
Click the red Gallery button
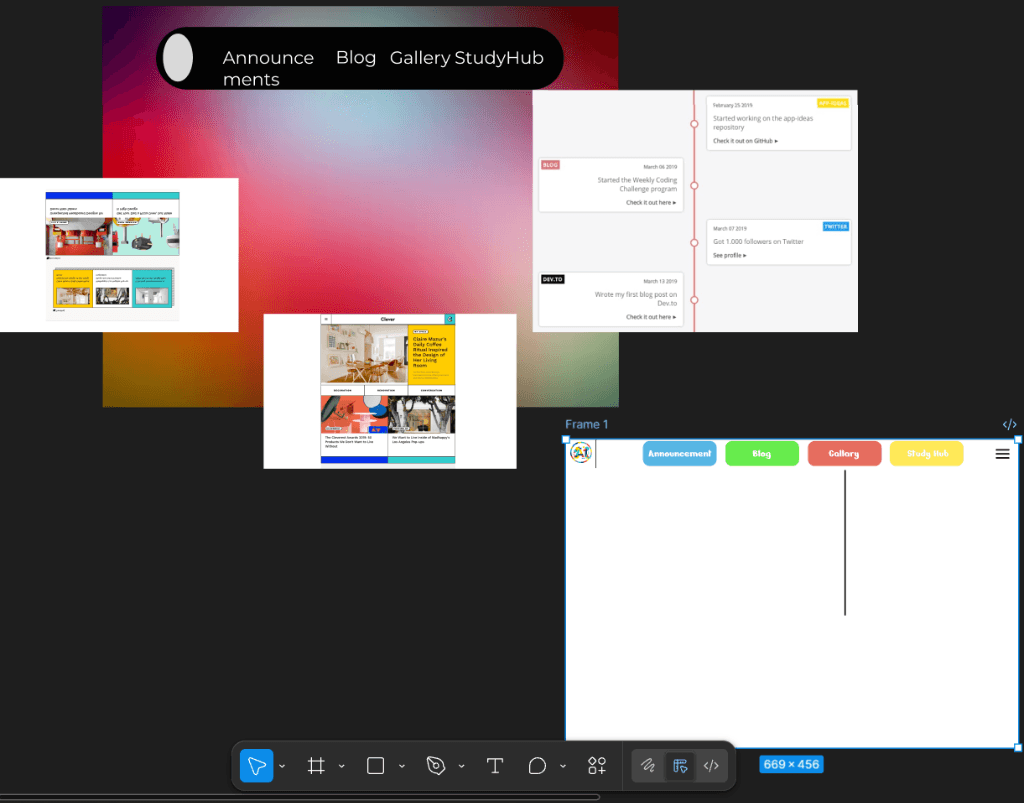pyautogui.click(x=844, y=454)
